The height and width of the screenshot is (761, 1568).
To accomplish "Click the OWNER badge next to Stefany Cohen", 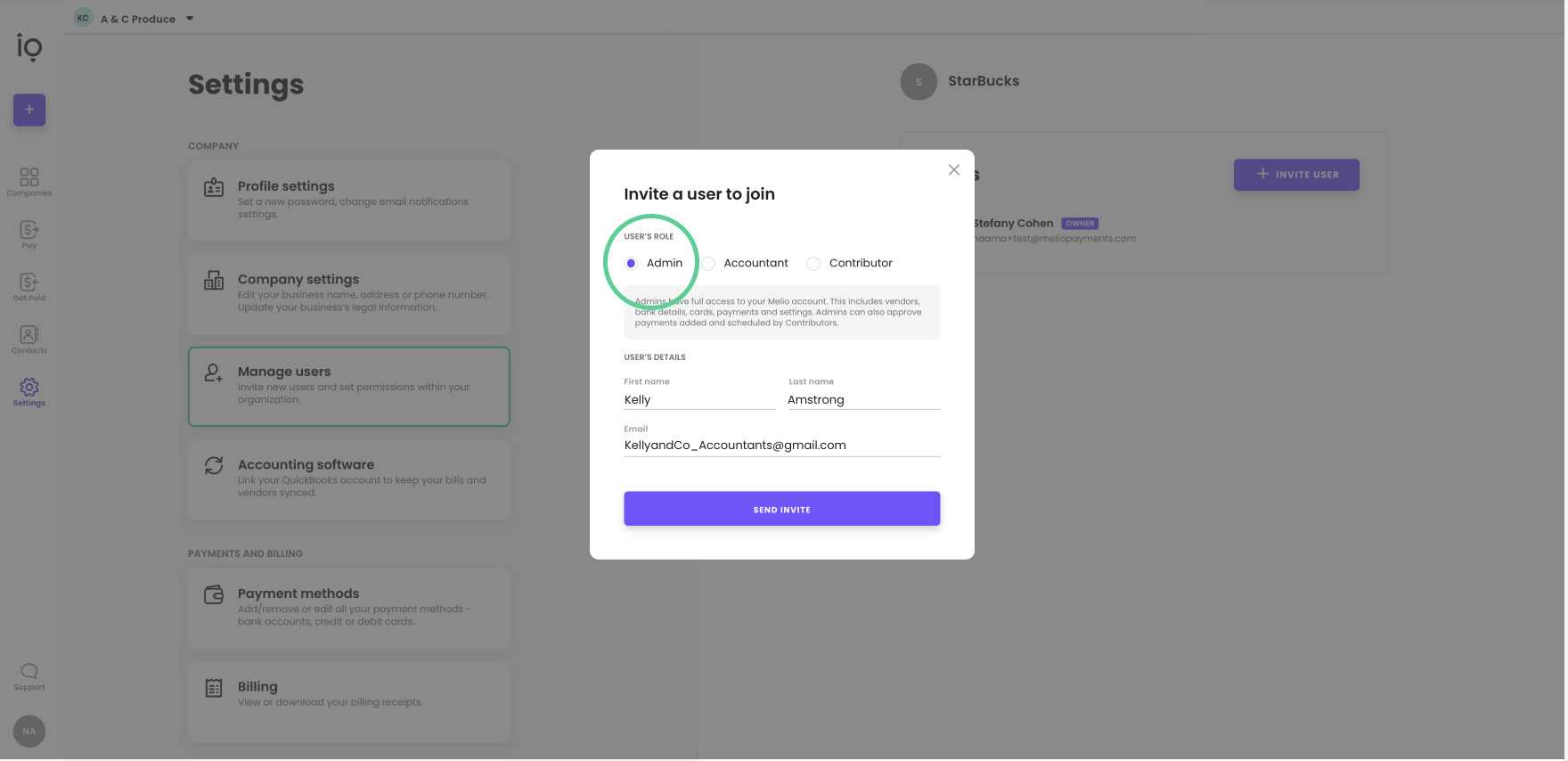I will pyautogui.click(x=1080, y=224).
